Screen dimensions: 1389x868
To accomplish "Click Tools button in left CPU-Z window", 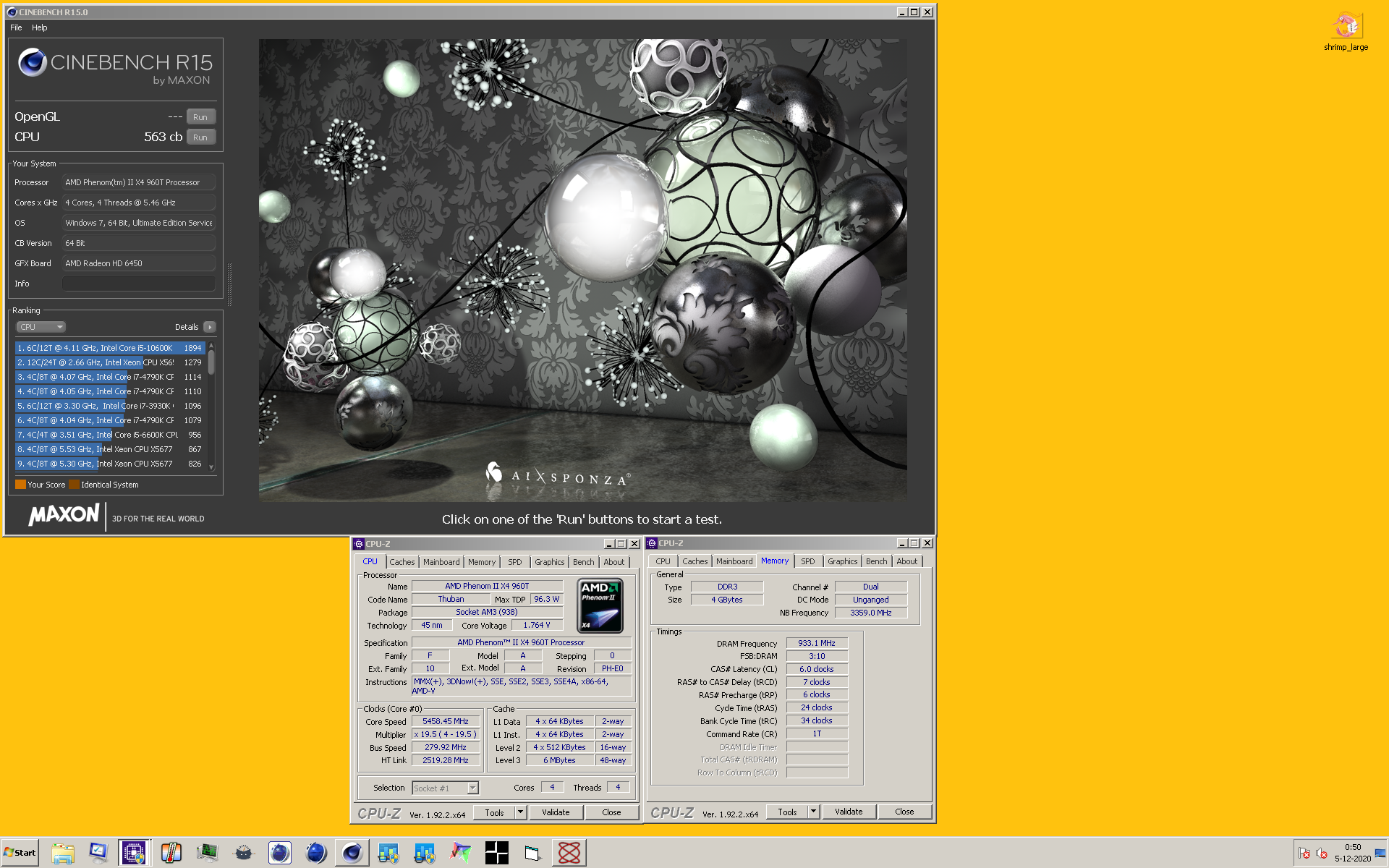I will tap(494, 812).
